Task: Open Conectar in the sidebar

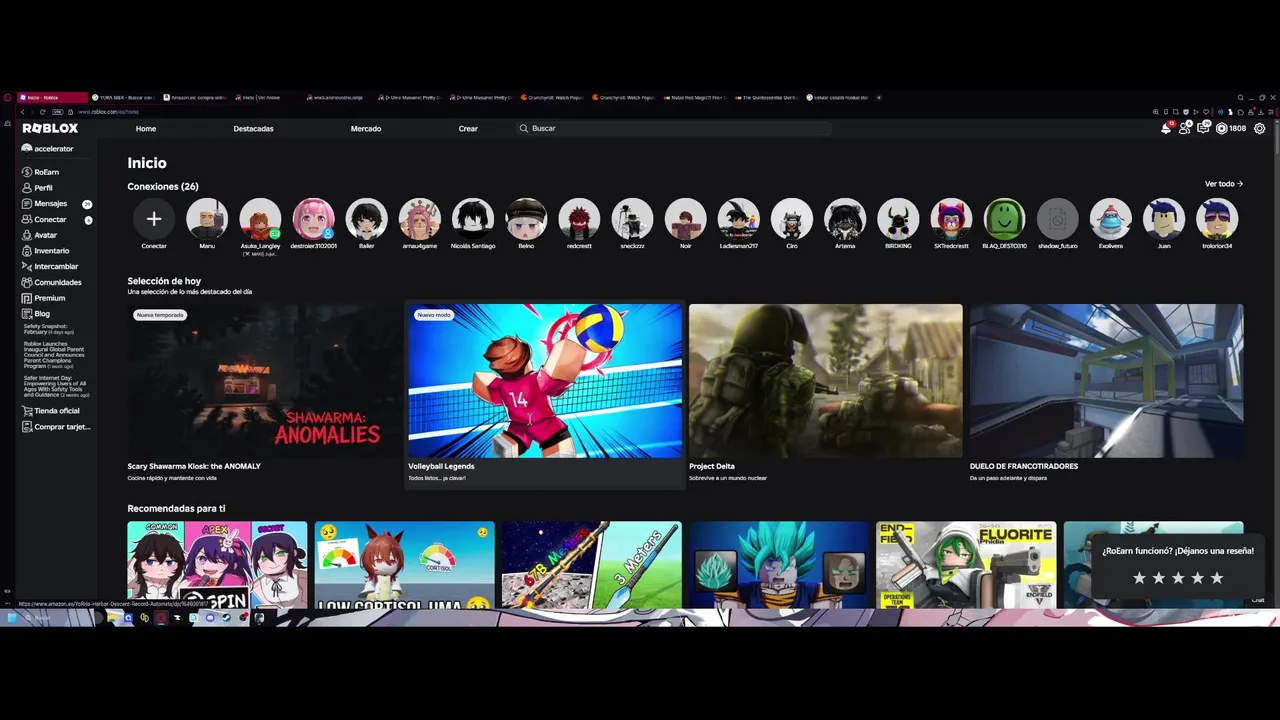Action: point(45,219)
